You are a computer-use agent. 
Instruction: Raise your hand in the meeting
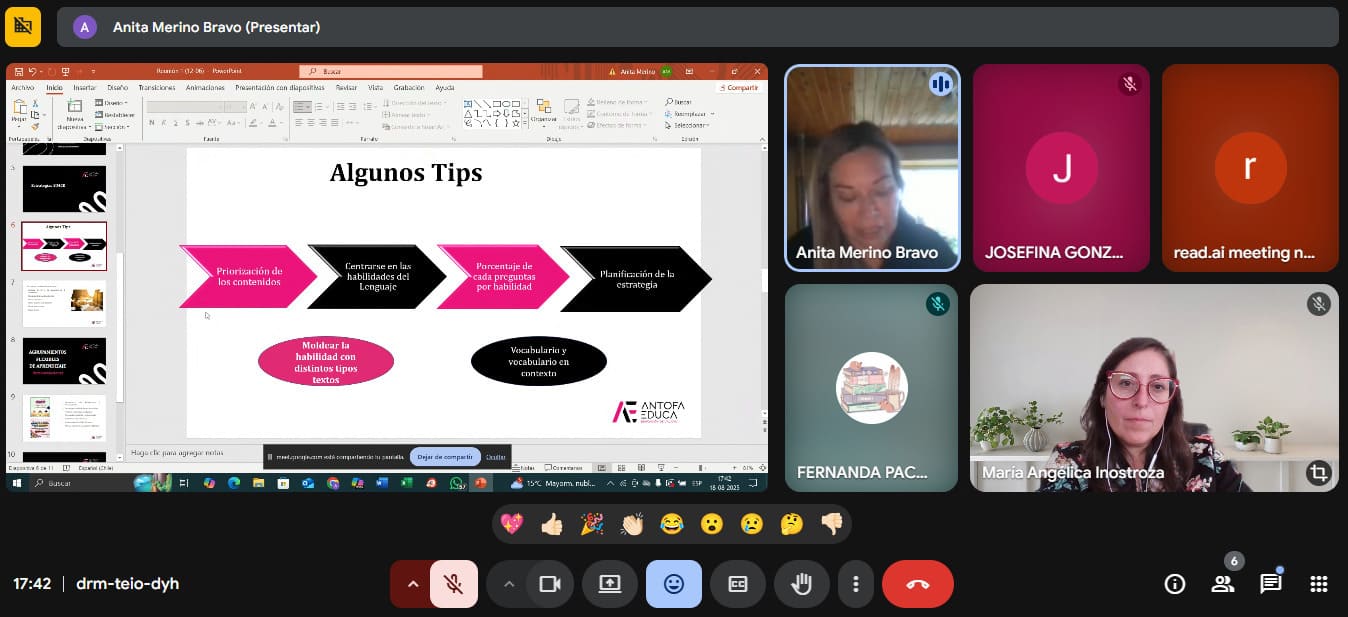801,584
